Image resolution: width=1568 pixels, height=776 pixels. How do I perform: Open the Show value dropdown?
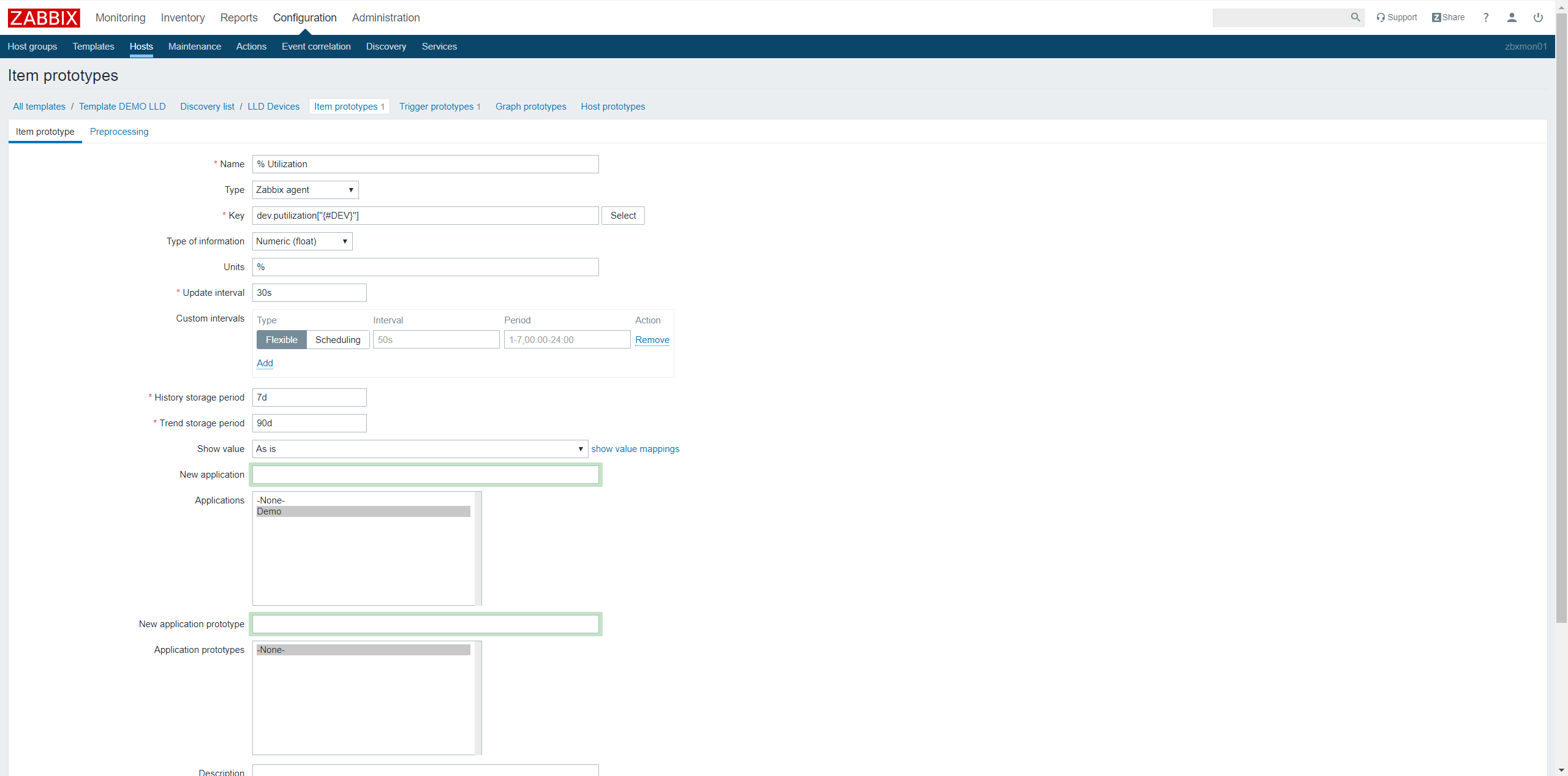click(420, 449)
